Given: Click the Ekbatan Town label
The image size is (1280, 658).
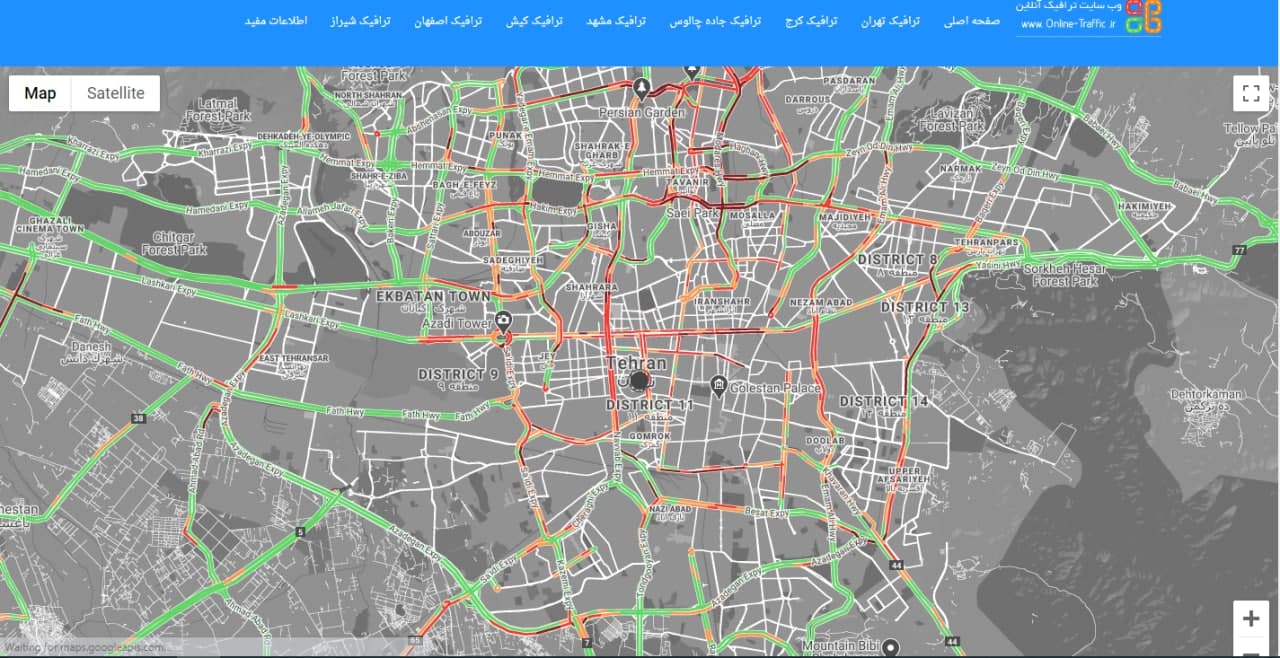Looking at the screenshot, I should tap(433, 297).
